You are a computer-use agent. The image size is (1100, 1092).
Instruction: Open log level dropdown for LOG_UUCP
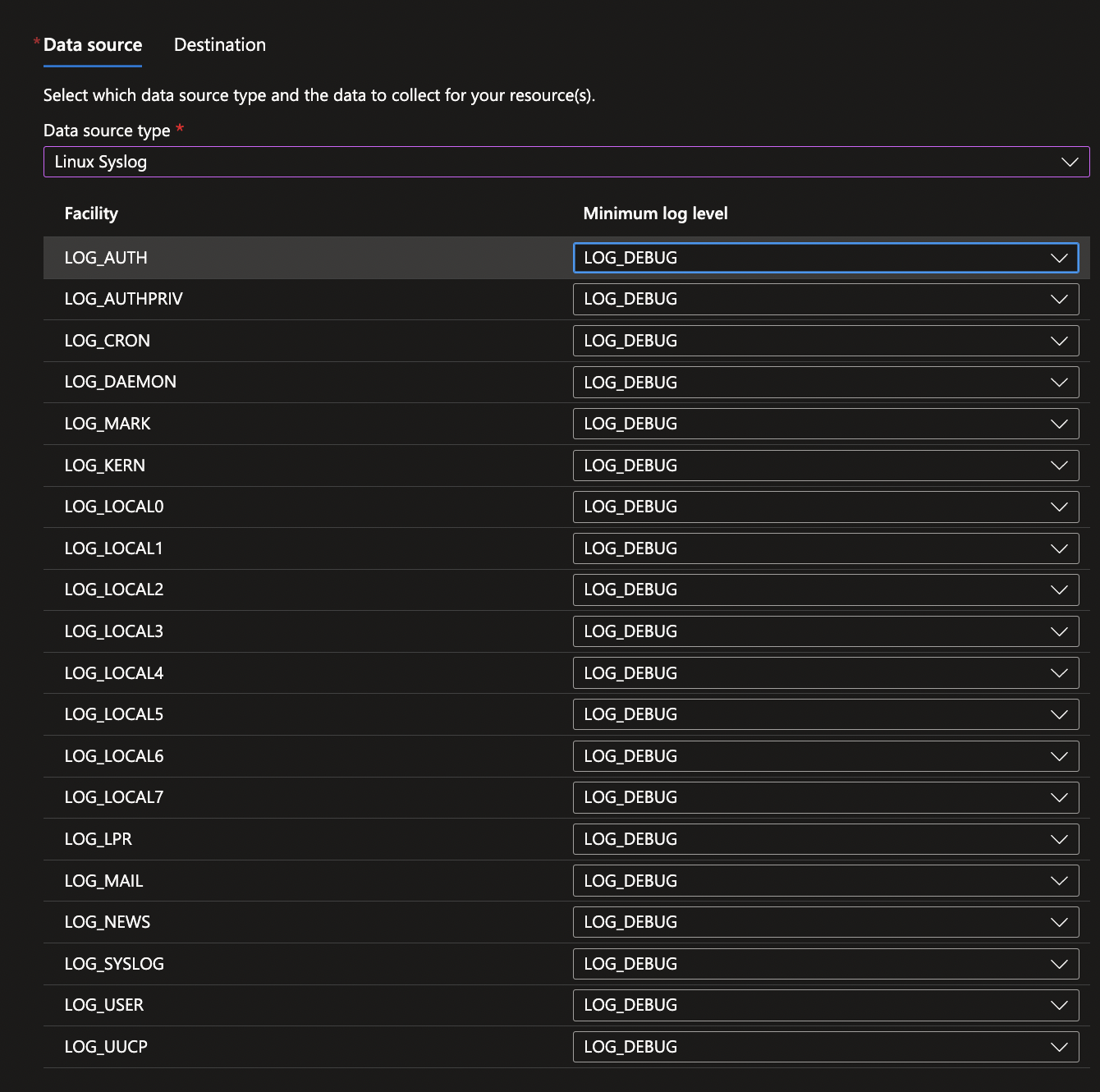pos(826,1047)
